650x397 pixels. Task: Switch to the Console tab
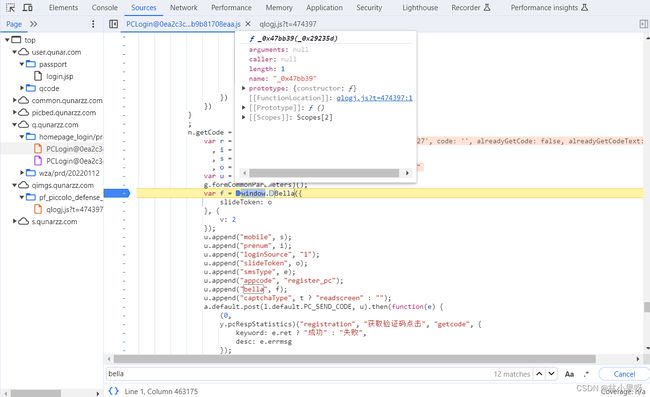(104, 7)
